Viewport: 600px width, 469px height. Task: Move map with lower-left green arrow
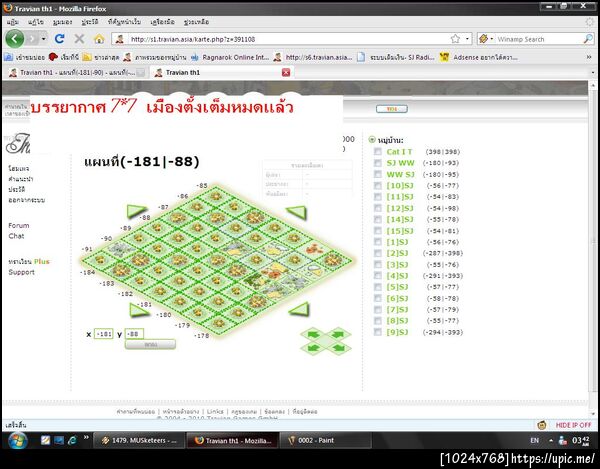pyautogui.click(x=139, y=310)
